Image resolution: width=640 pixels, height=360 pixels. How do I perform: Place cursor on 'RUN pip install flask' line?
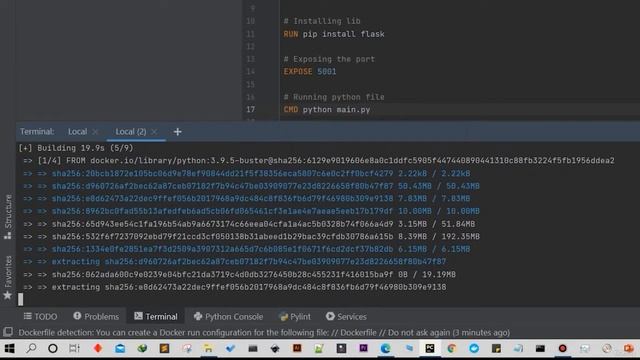pos(334,34)
